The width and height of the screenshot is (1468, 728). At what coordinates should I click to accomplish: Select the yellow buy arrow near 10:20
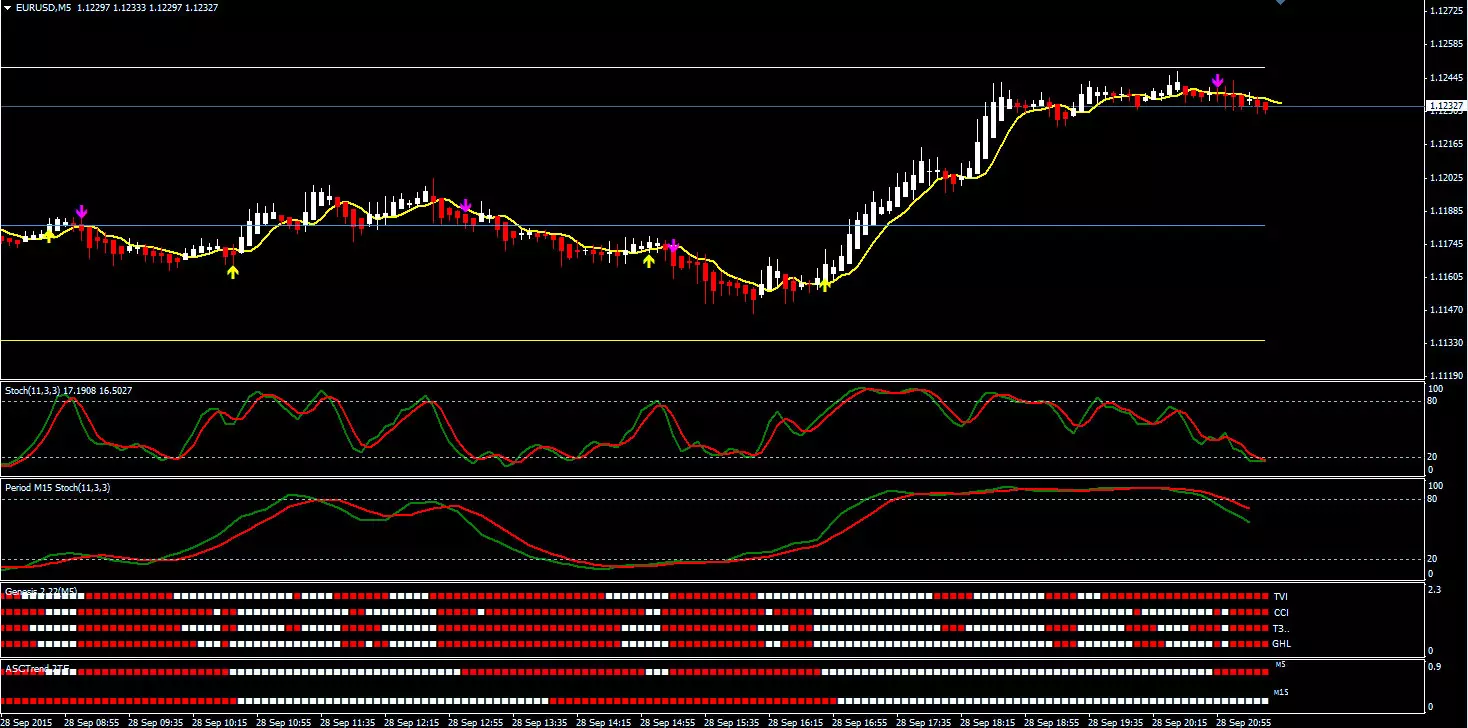(x=233, y=271)
